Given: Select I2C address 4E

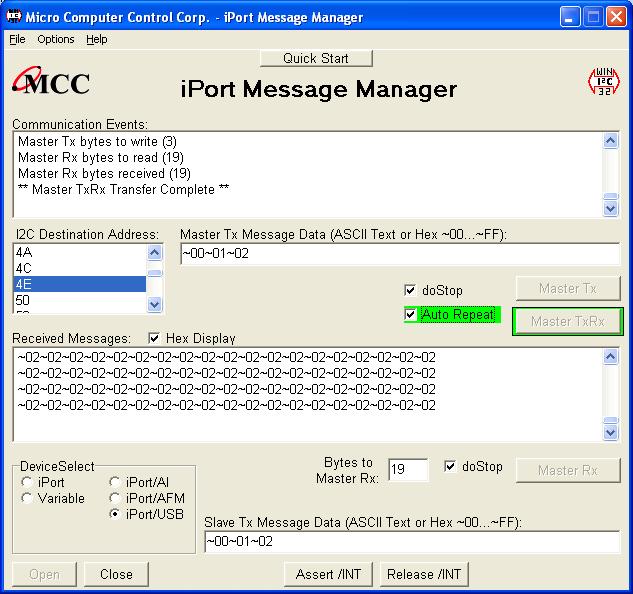Looking at the screenshot, I should pos(80,284).
